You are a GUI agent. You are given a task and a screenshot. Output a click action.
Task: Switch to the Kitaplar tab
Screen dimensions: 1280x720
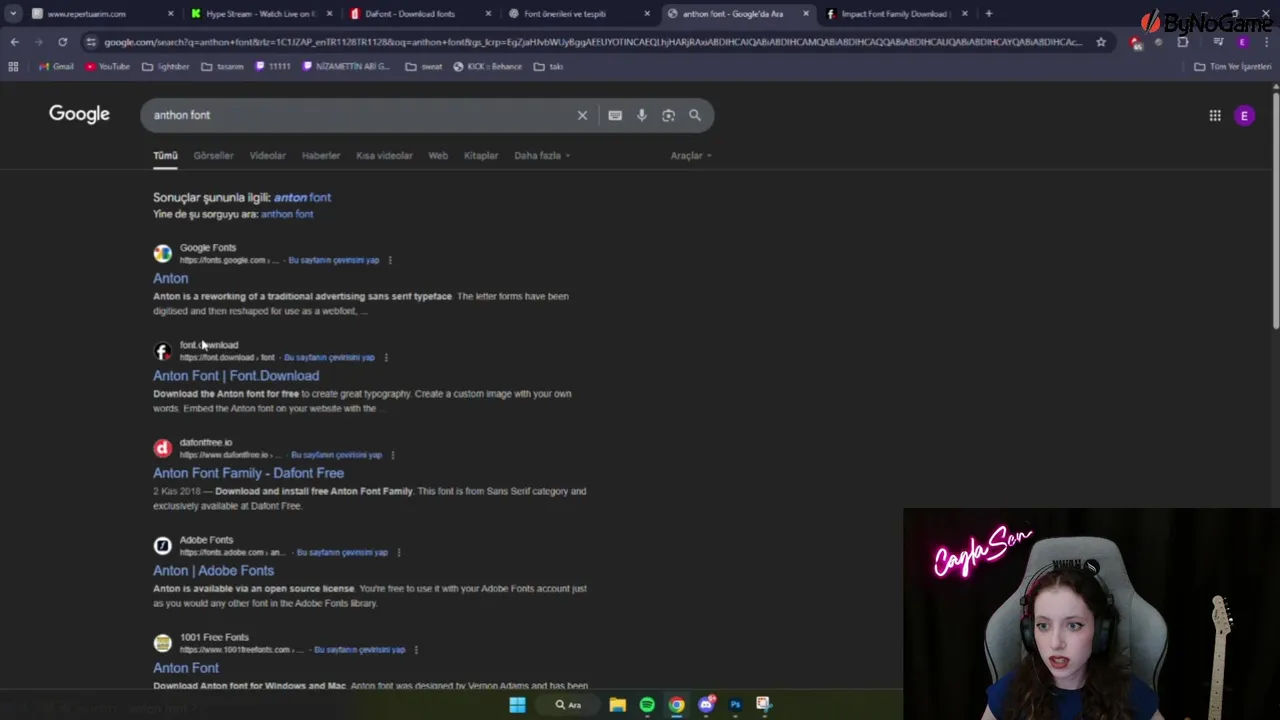(481, 156)
